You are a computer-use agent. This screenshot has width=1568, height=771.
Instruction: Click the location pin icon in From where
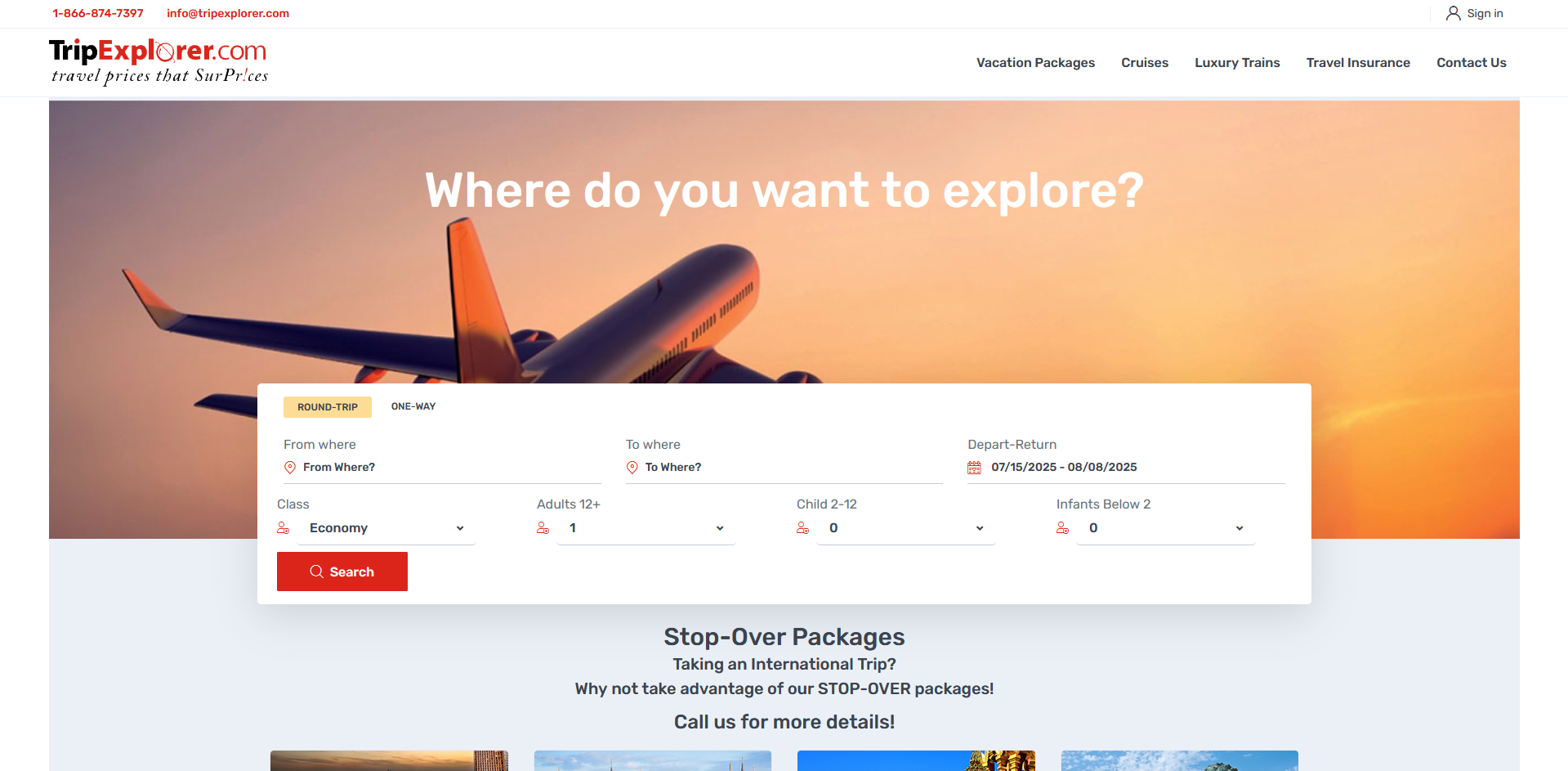point(290,468)
